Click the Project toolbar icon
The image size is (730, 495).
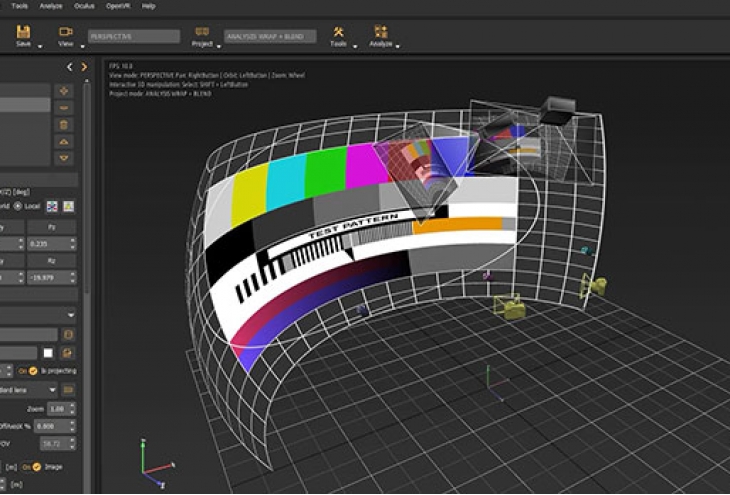coord(202,32)
